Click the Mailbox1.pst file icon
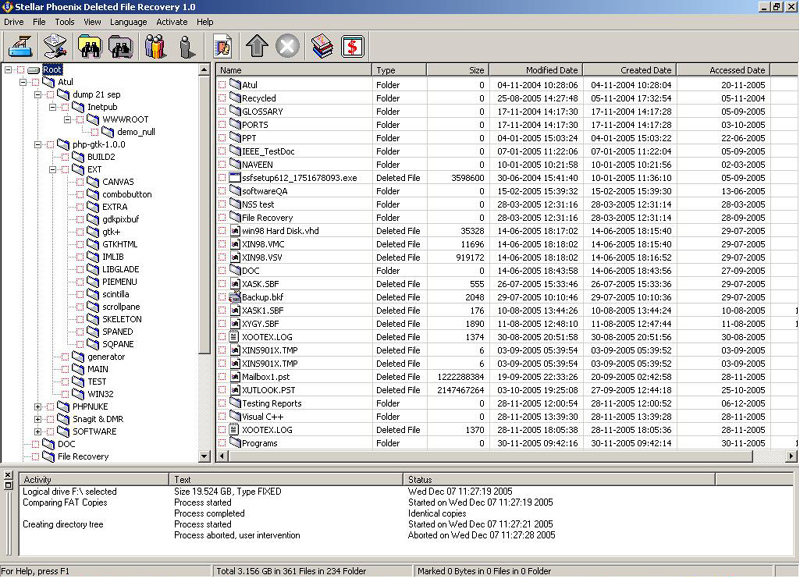799x577 pixels. 234,377
